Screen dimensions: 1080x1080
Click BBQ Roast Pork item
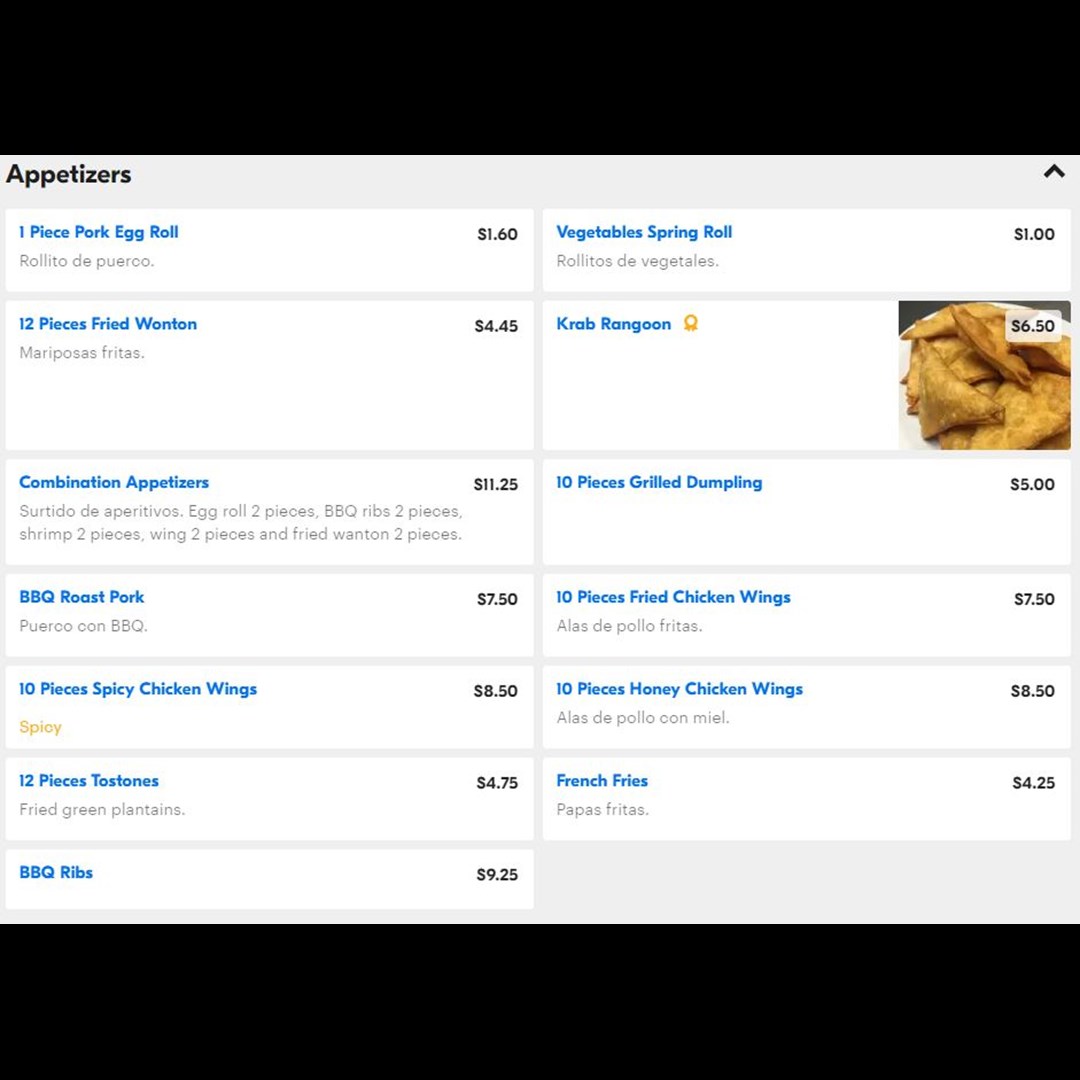[269, 615]
